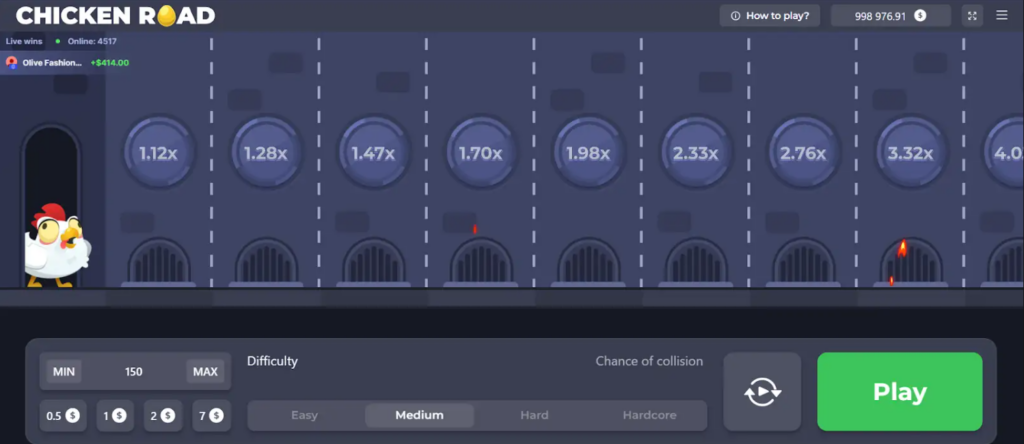Click the flaming grate under 3.32x
Image resolution: width=1024 pixels, height=444 pixels.
(911, 262)
